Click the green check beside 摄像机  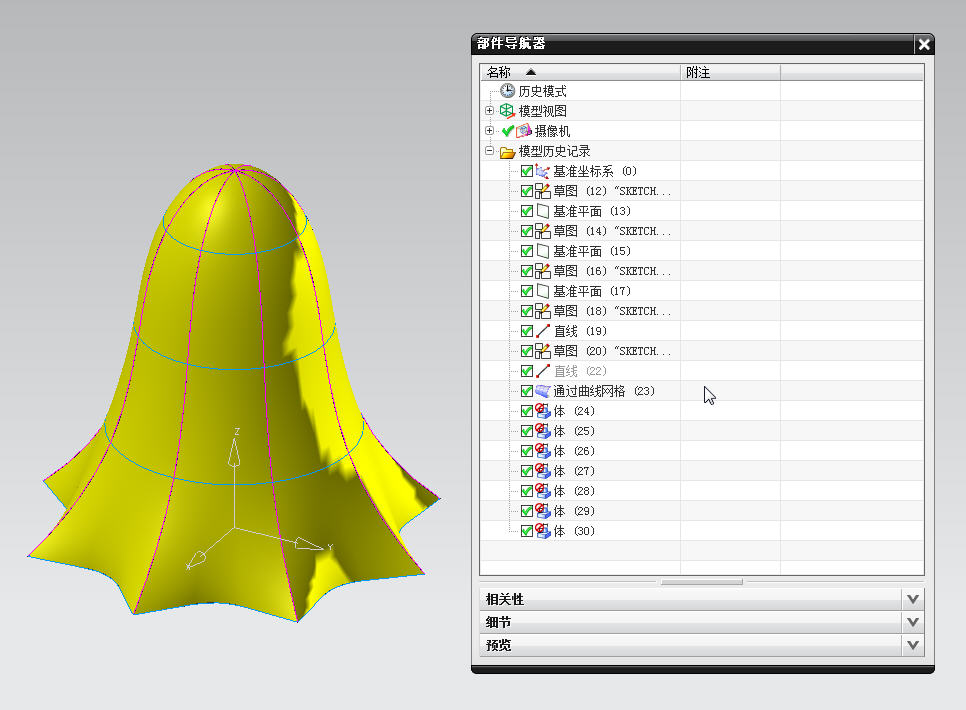[x=508, y=131]
